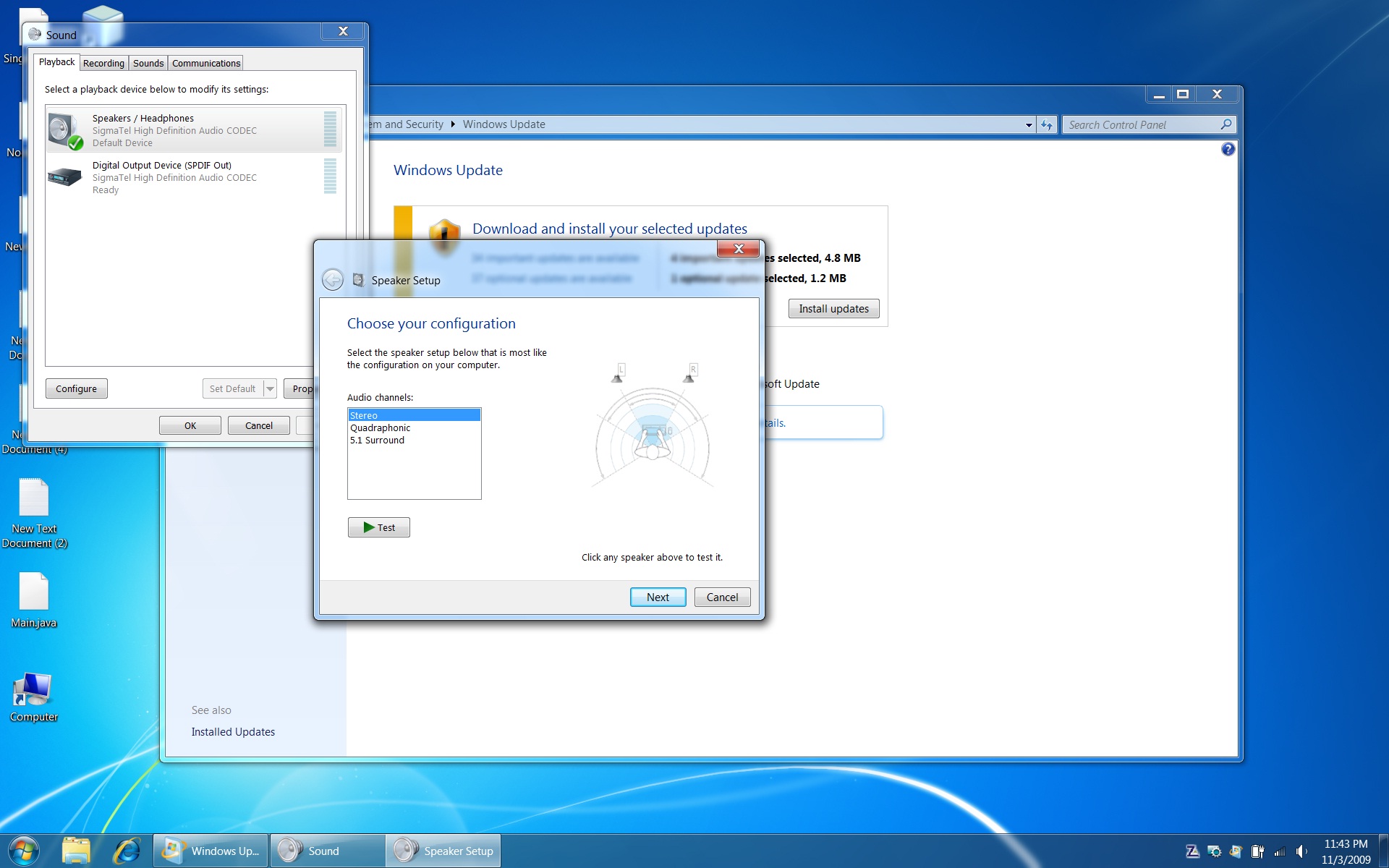The width and height of the screenshot is (1389, 868).
Task: Switch to the Communications tab
Action: coord(206,63)
